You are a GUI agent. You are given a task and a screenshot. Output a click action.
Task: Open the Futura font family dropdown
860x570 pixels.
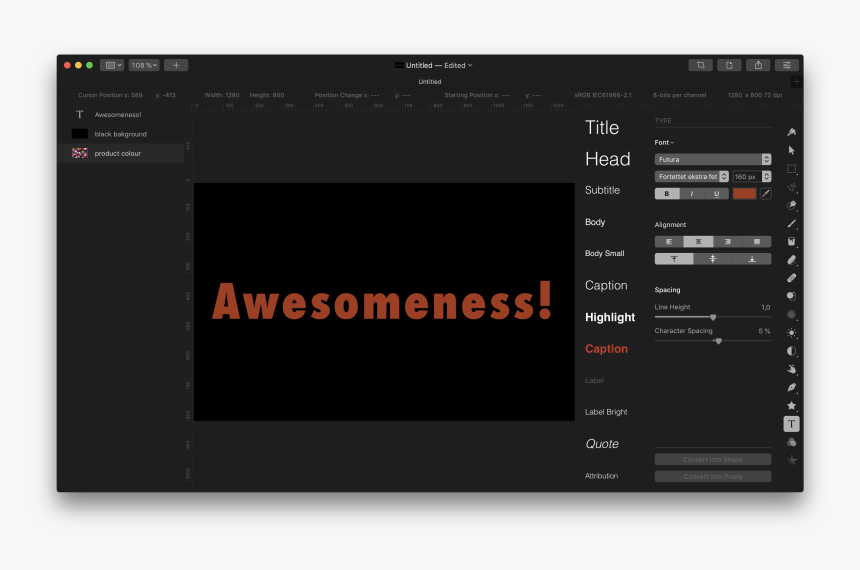[x=712, y=159]
